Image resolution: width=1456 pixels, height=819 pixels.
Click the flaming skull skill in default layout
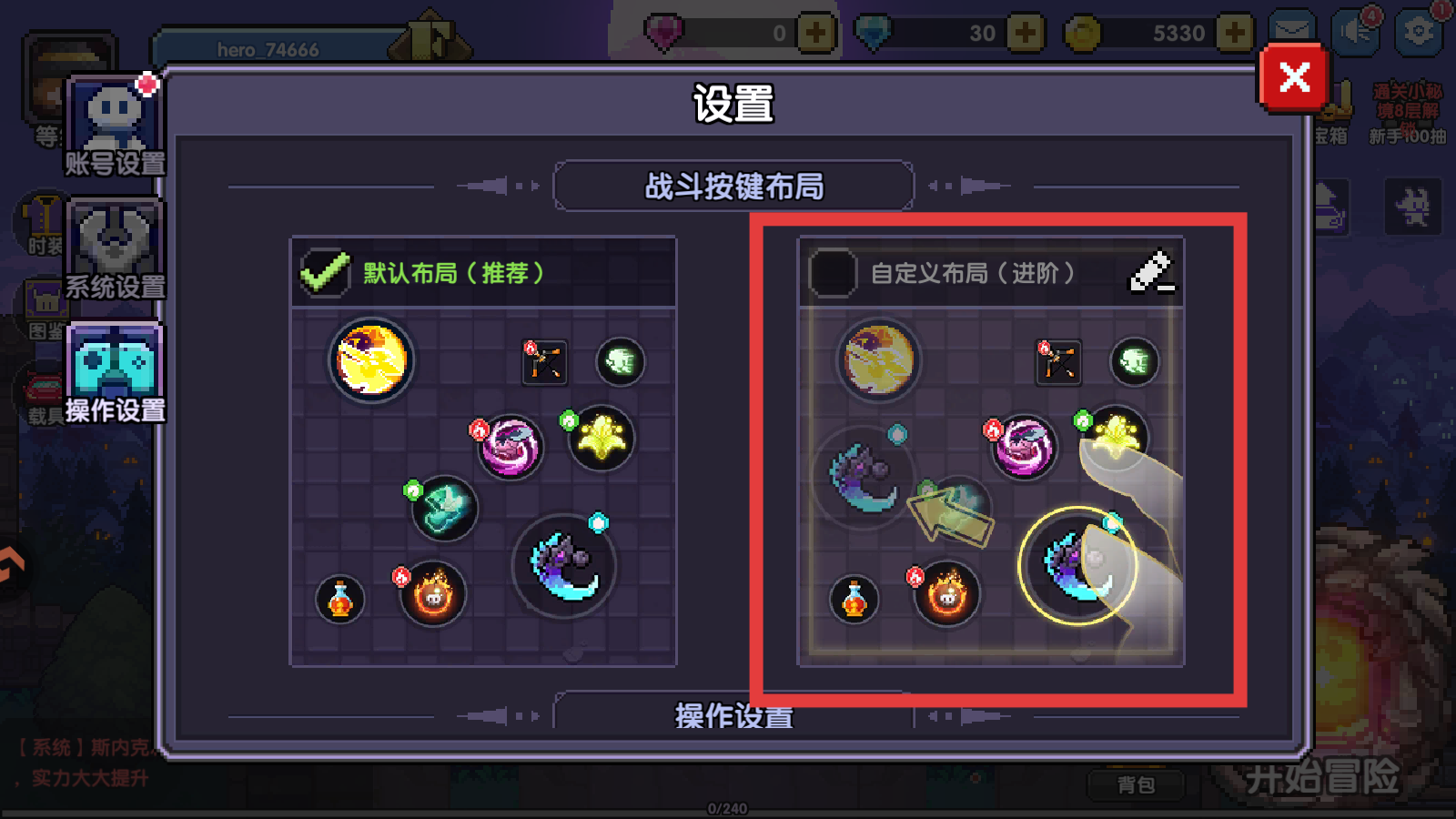[x=433, y=595]
